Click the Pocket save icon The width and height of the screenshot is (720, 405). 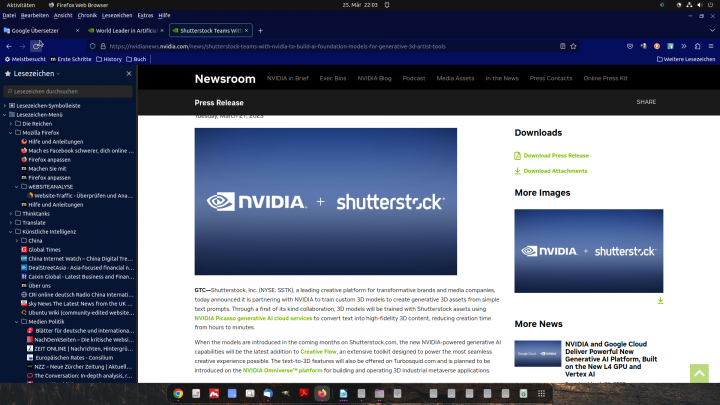[x=630, y=46]
